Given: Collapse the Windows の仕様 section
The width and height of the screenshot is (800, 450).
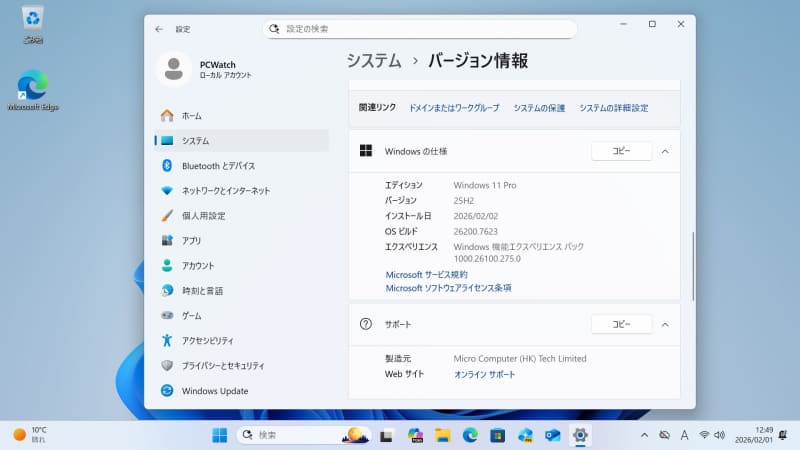Looking at the screenshot, I should tap(665, 152).
